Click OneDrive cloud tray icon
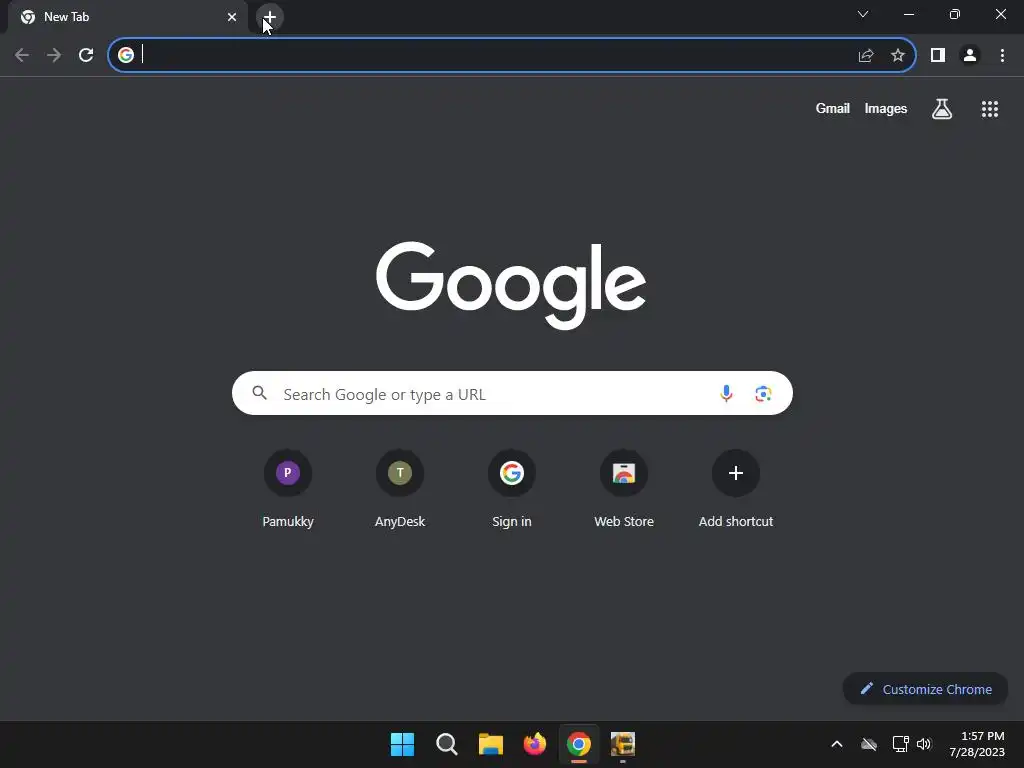The height and width of the screenshot is (768, 1024). (869, 744)
